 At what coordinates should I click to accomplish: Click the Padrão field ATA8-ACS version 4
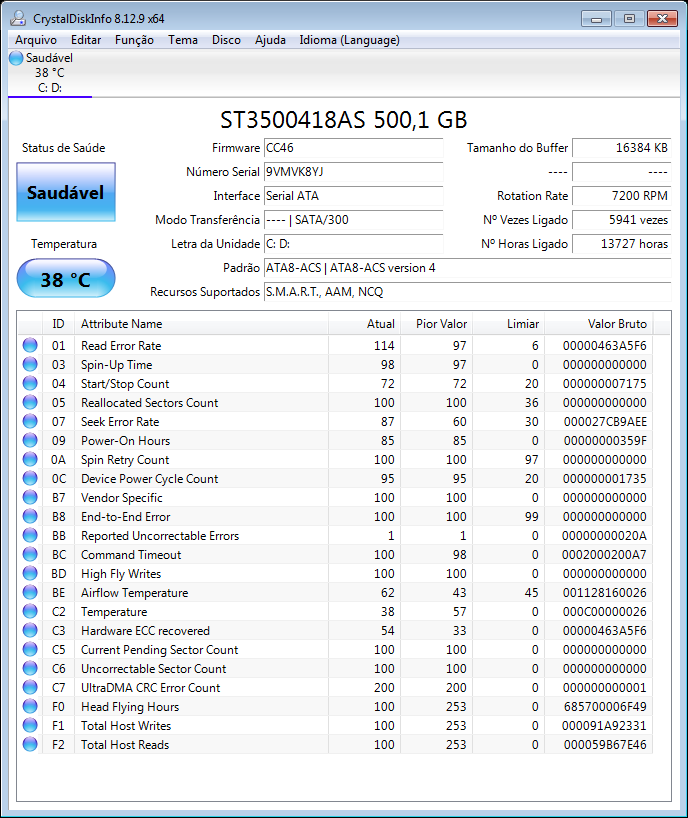467,268
